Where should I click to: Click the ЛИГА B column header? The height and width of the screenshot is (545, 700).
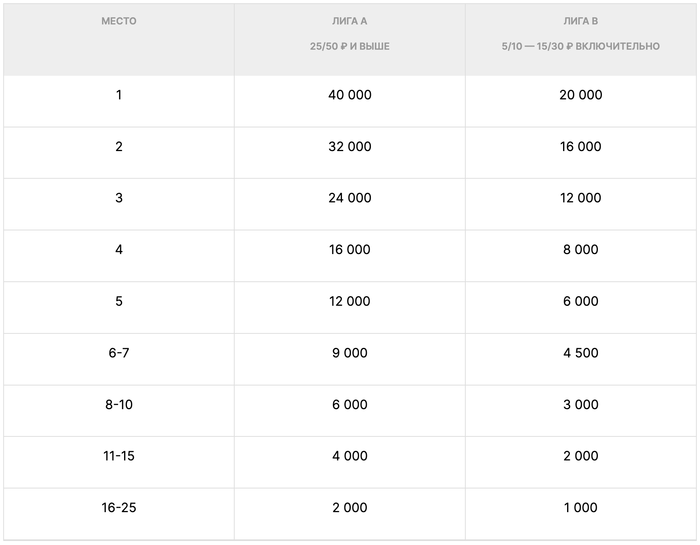(581, 21)
